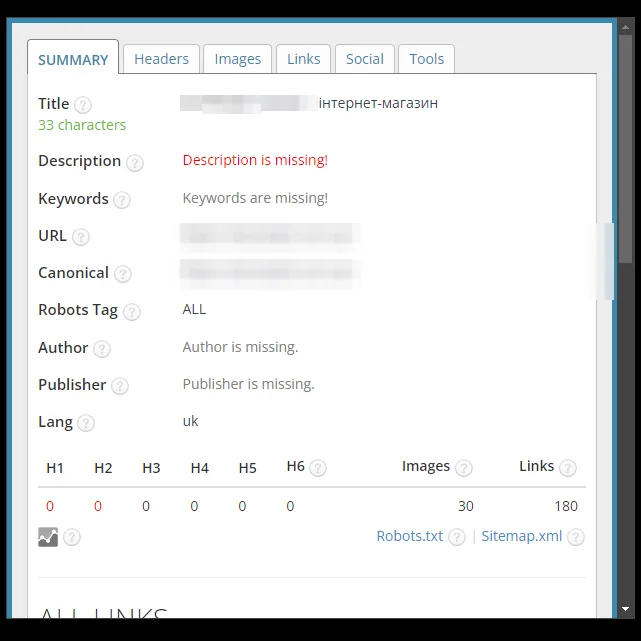Click the H4 column header
Image resolution: width=641 pixels, height=641 pixels.
(x=199, y=468)
